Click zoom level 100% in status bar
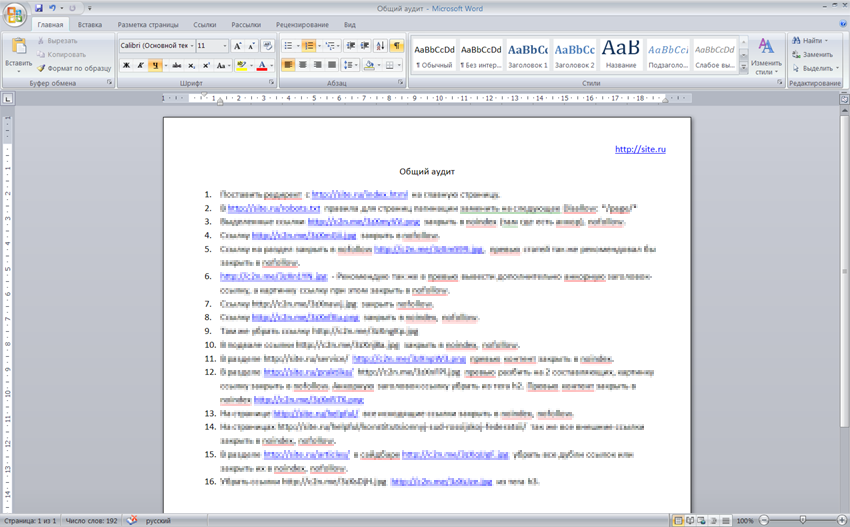The width and height of the screenshot is (850, 527). tap(745, 520)
